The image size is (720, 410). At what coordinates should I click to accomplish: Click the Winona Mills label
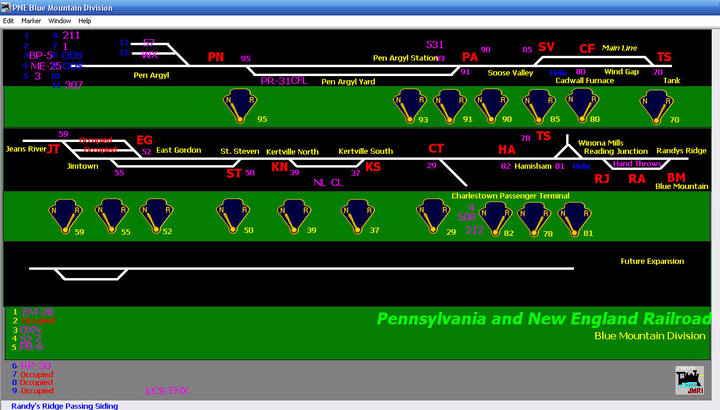tap(601, 143)
